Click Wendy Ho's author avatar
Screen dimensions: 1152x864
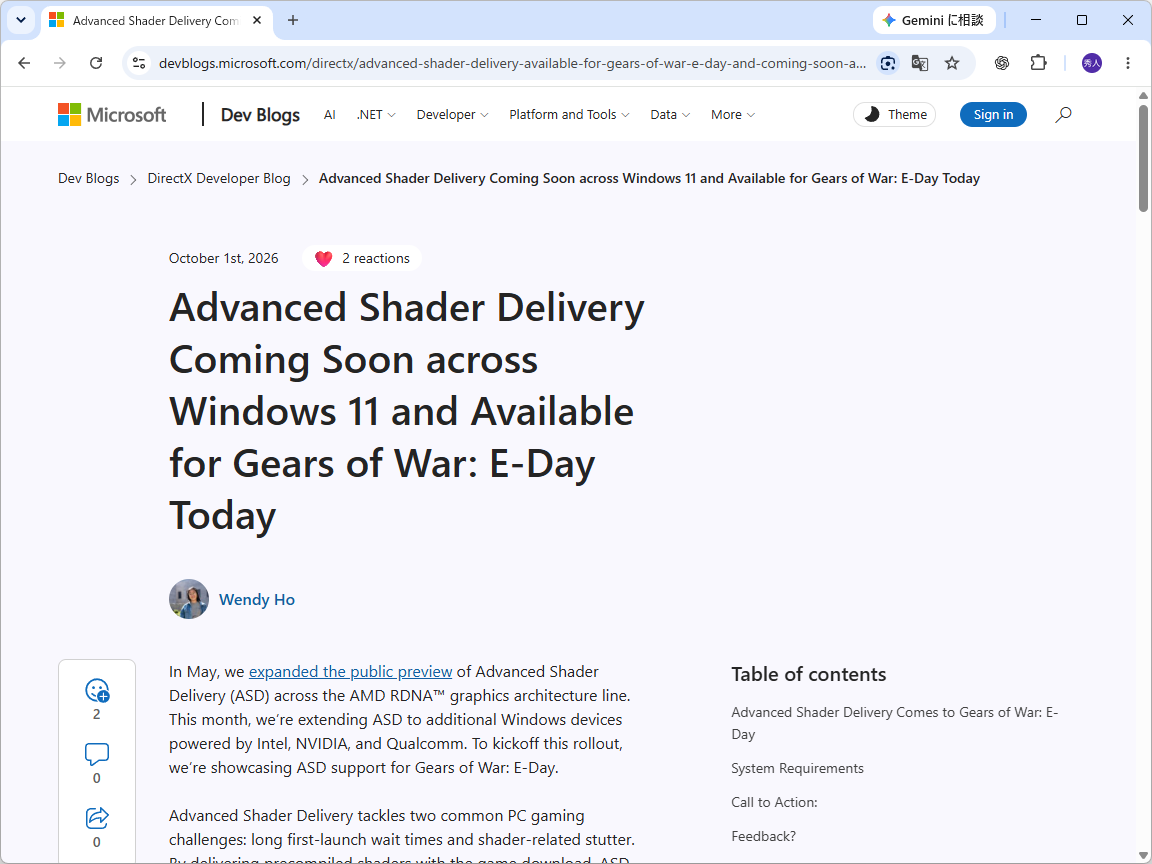point(189,600)
